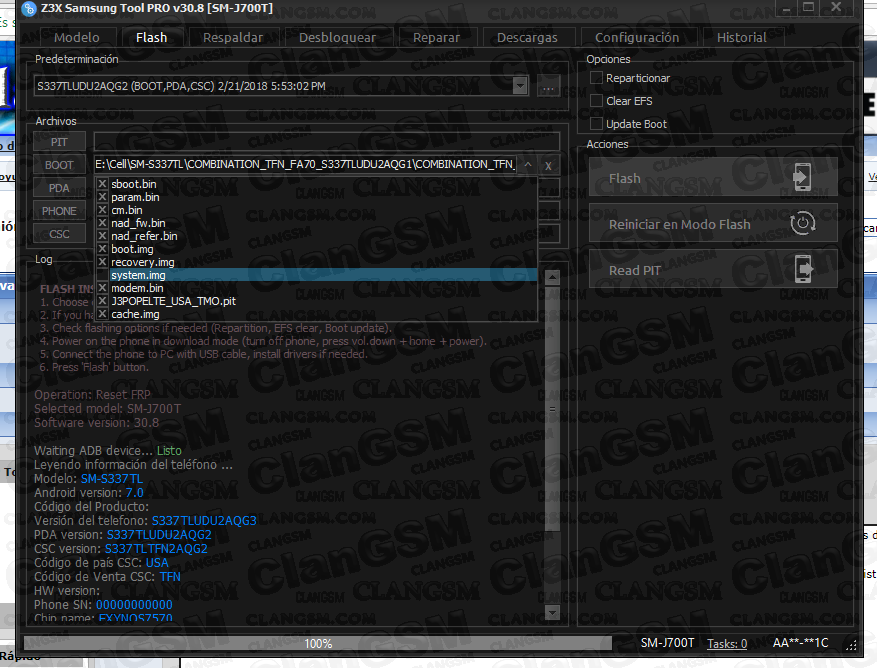The image size is (877, 668).
Task: Uncheck the modem.bin file checkbox
Action: point(102,288)
